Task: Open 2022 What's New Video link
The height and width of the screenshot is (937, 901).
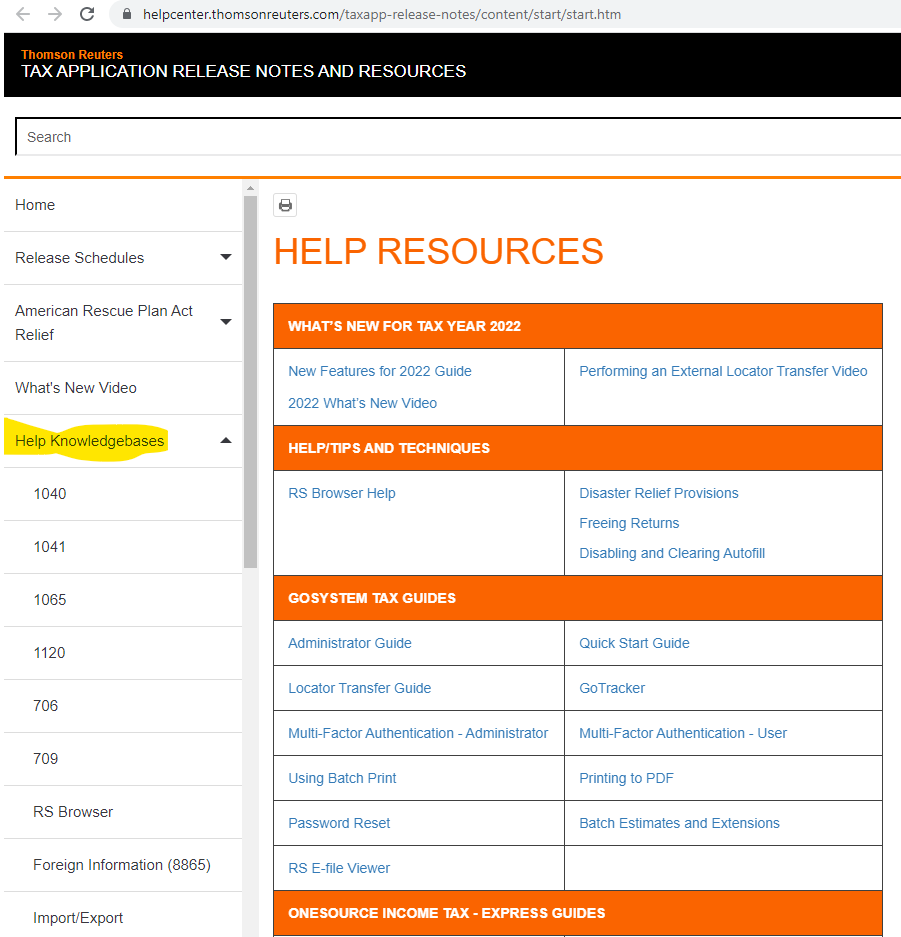Action: point(363,403)
